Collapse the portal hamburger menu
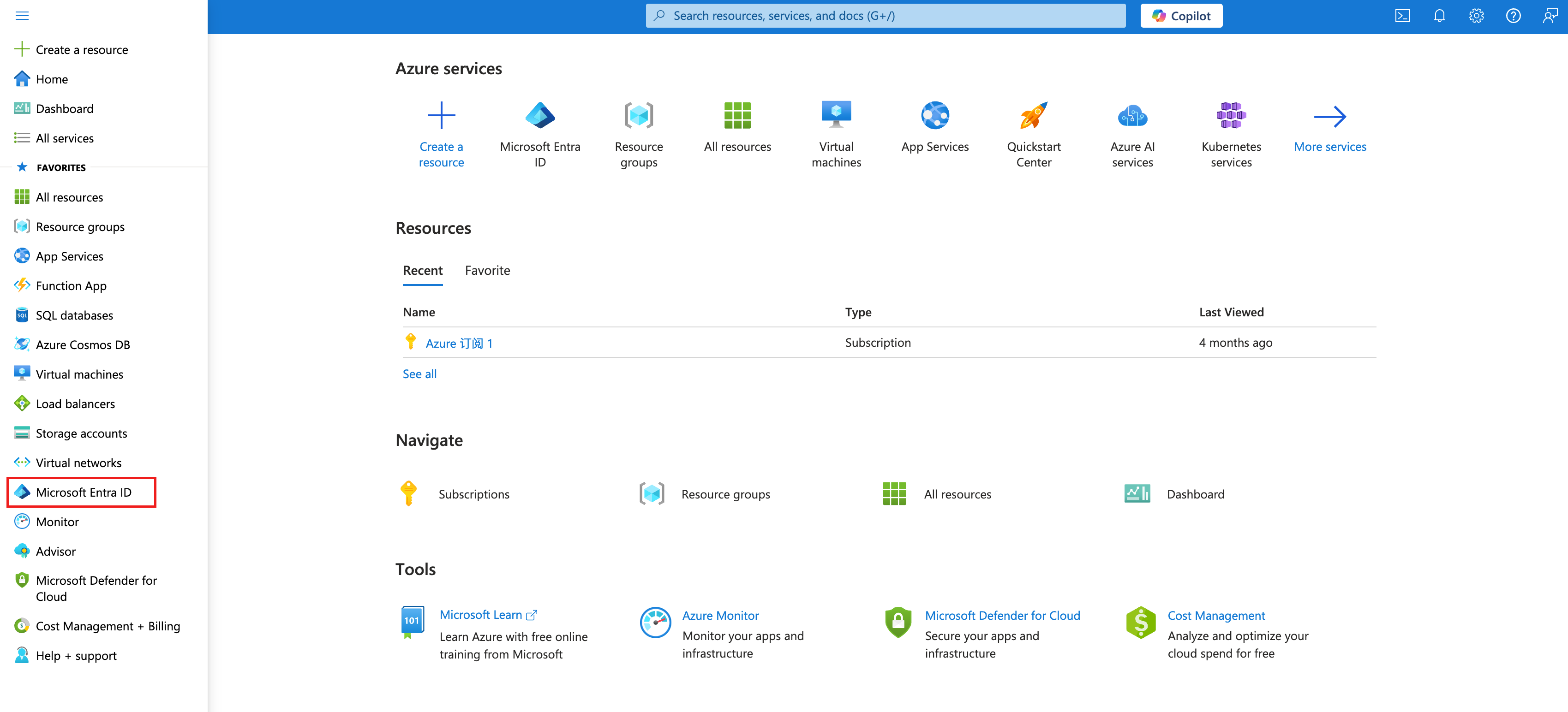This screenshot has height=712, width=1568. 22,16
